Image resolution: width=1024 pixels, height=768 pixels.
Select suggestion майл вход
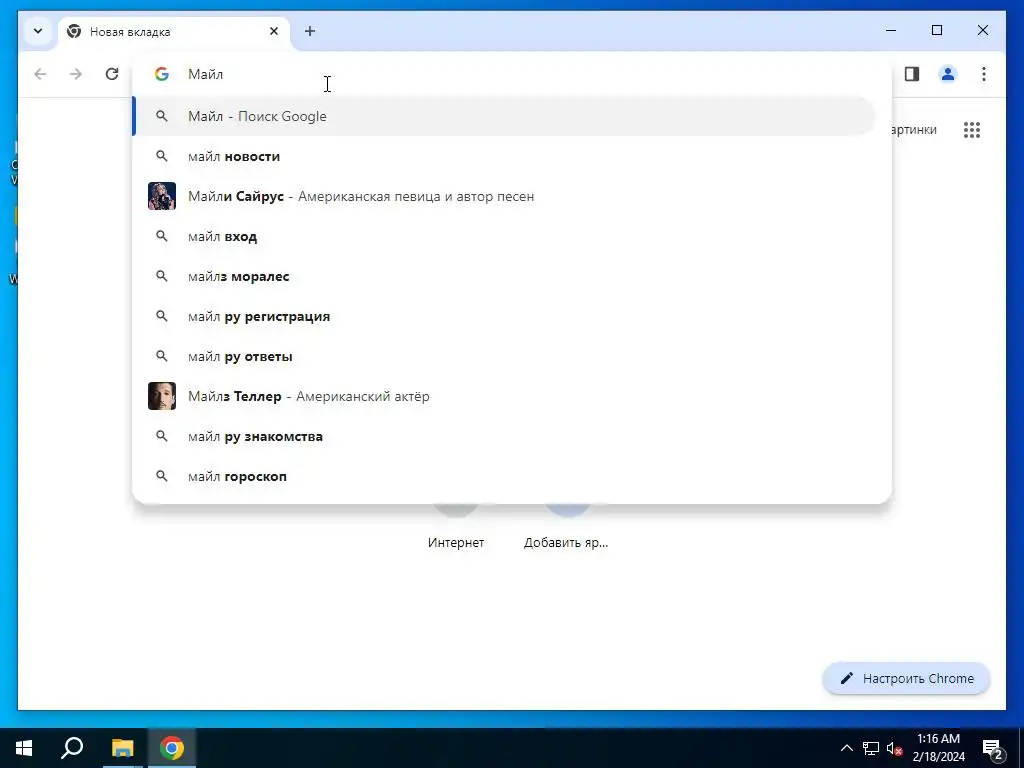coord(504,236)
